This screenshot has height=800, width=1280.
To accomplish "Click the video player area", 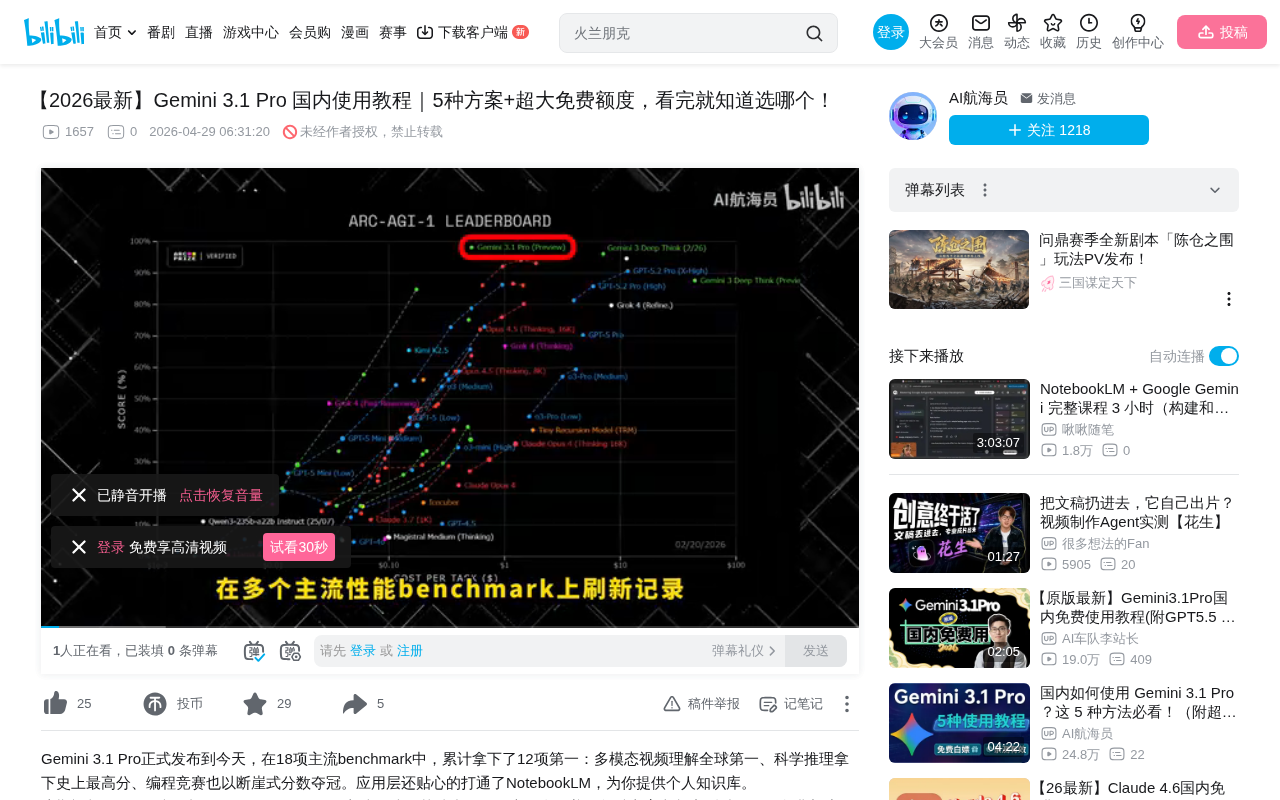I will point(450,396).
